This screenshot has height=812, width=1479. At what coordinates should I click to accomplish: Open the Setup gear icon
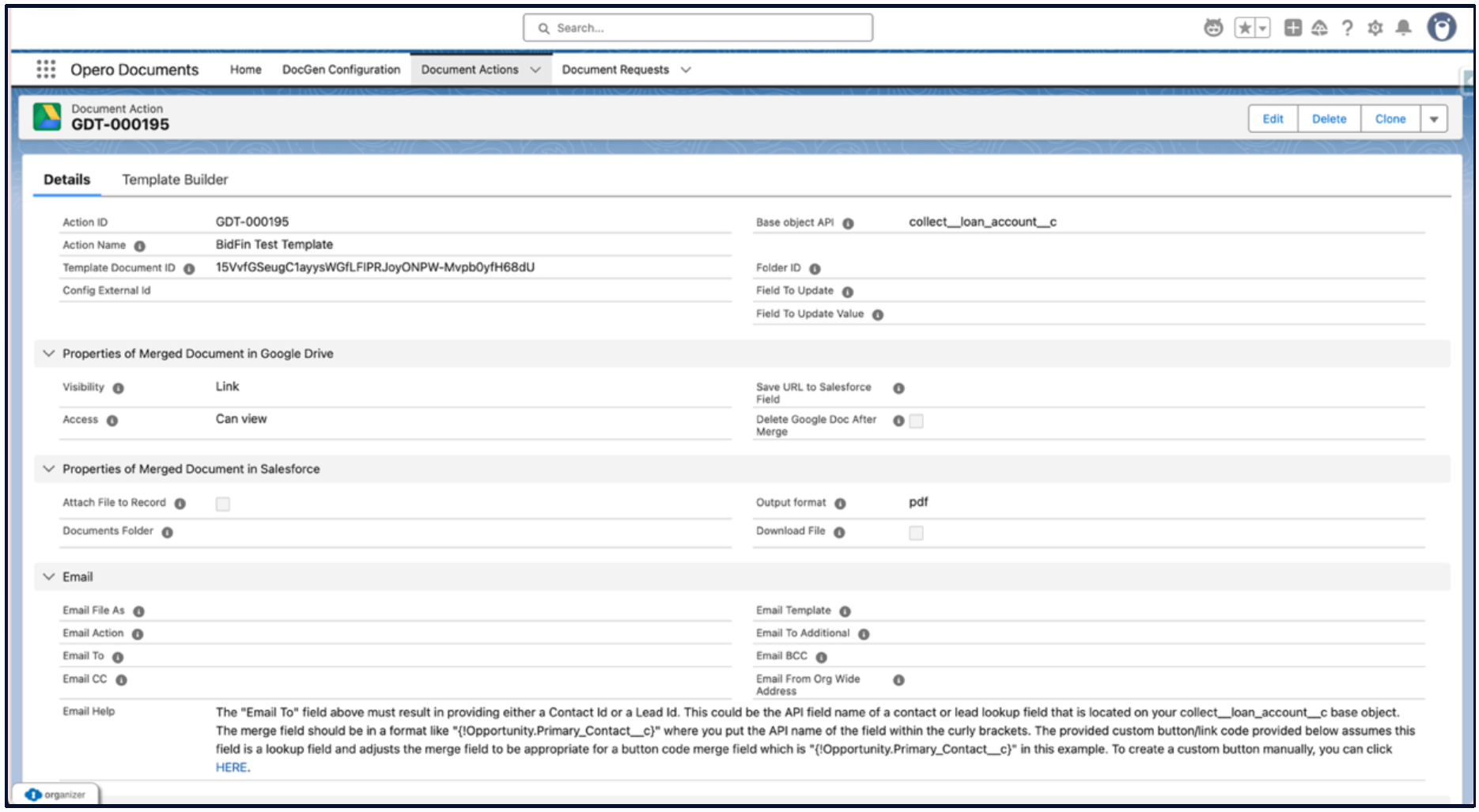[1375, 28]
